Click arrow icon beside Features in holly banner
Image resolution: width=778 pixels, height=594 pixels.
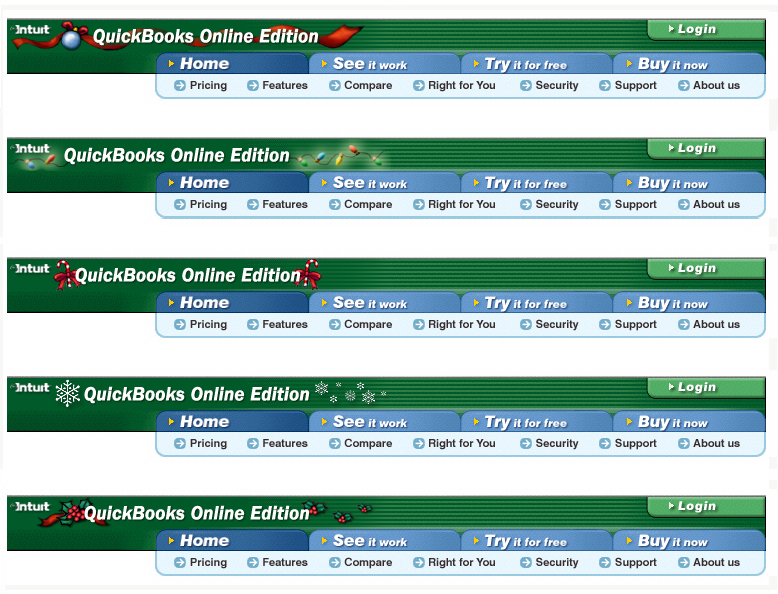(253, 563)
